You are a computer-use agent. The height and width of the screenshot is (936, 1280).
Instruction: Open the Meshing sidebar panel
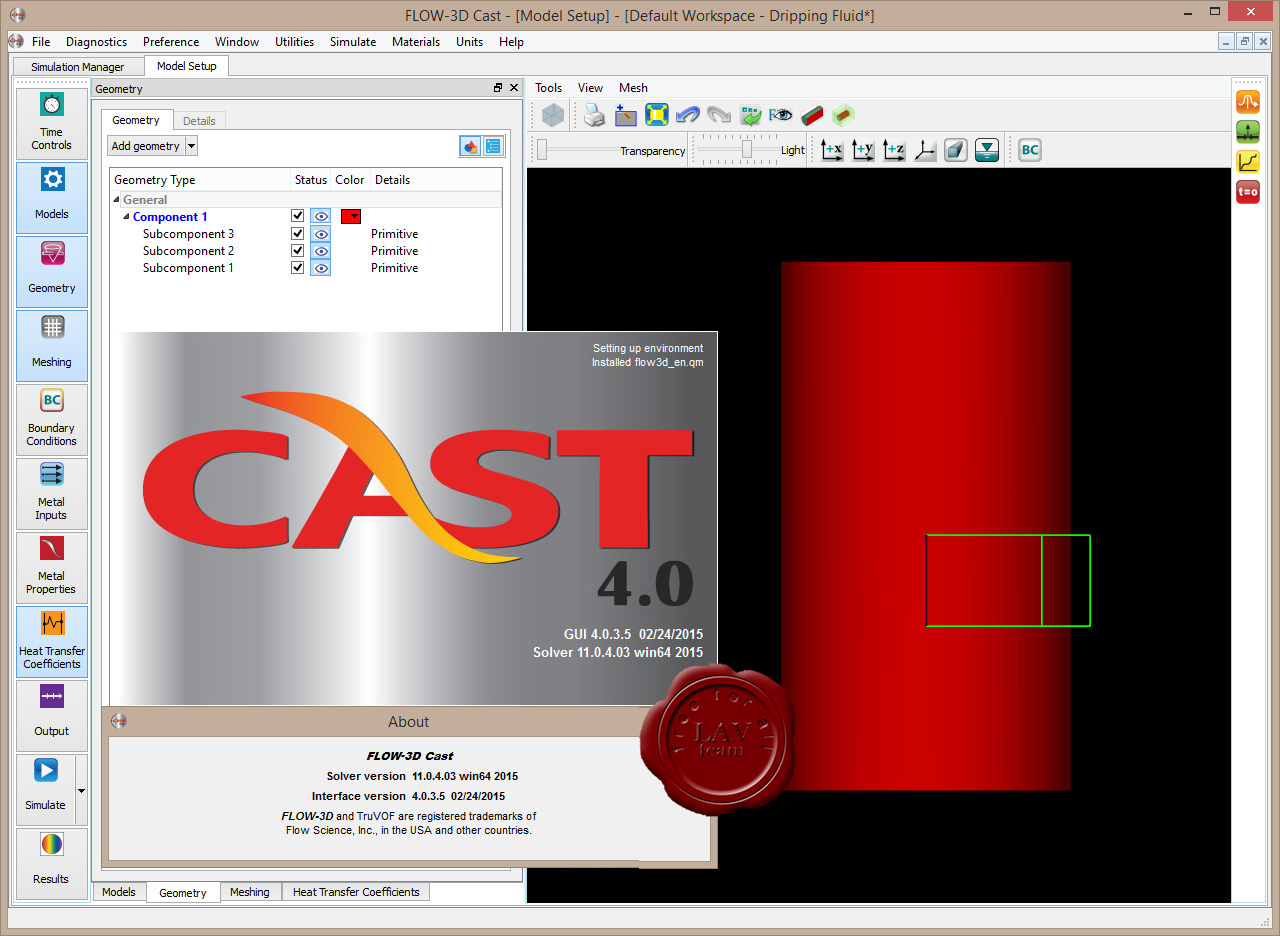point(51,345)
